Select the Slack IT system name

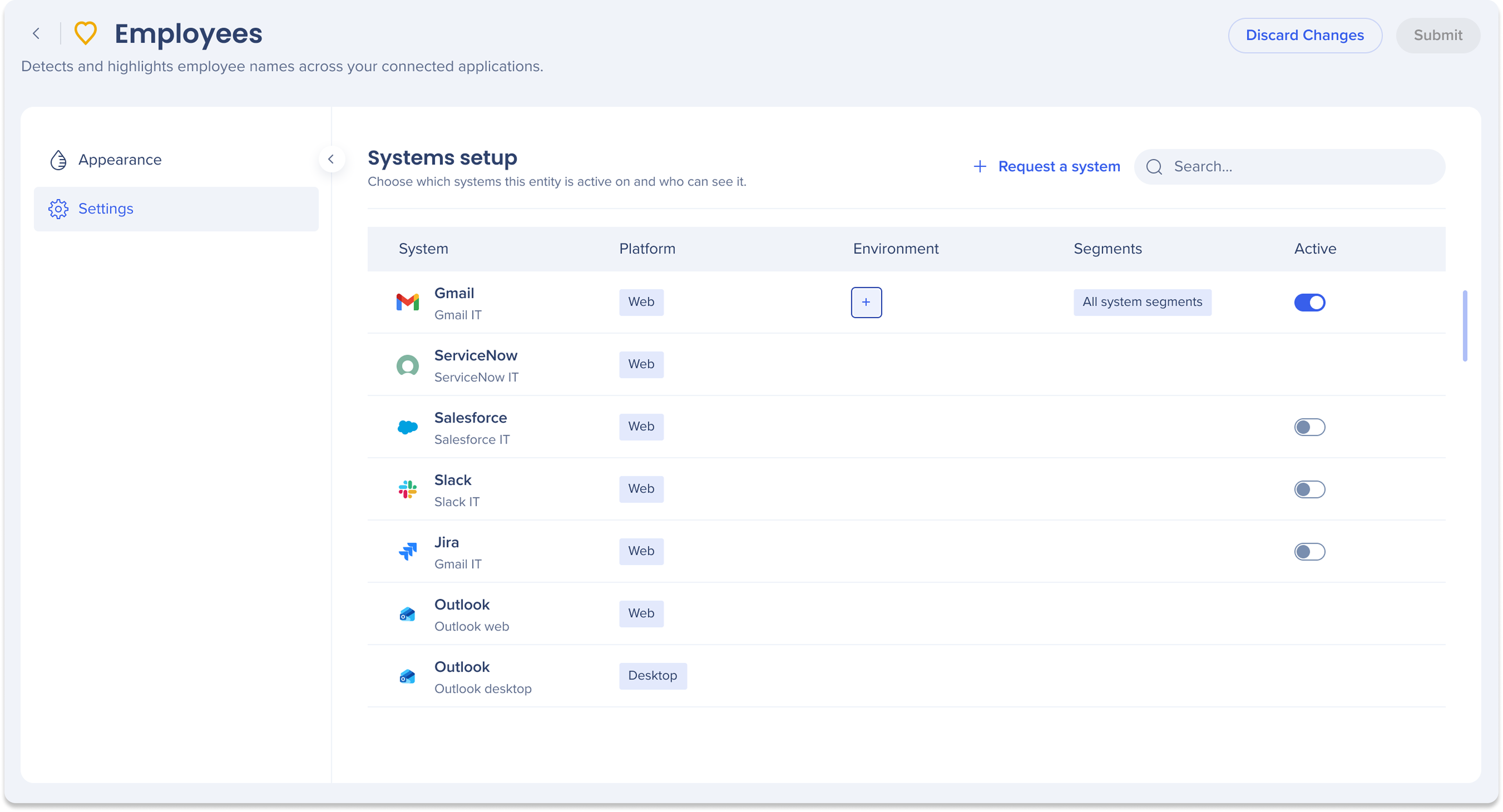click(457, 502)
